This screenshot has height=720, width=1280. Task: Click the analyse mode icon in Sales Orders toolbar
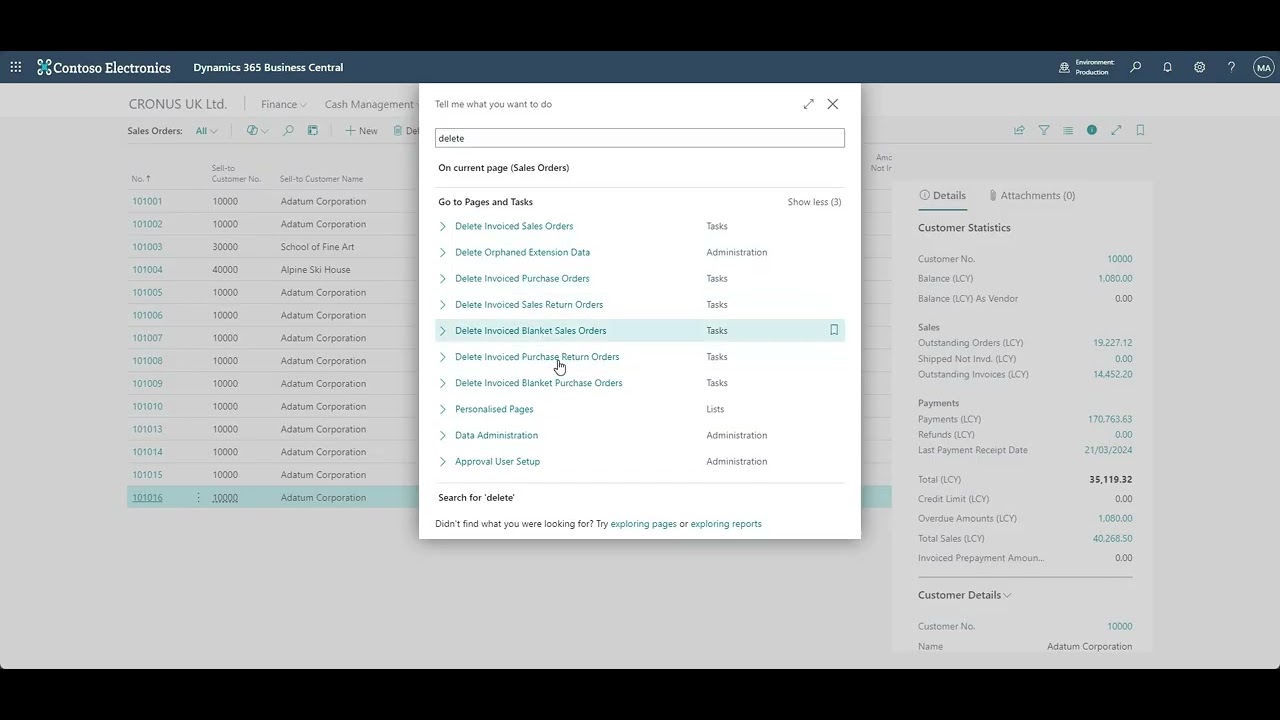(257, 130)
